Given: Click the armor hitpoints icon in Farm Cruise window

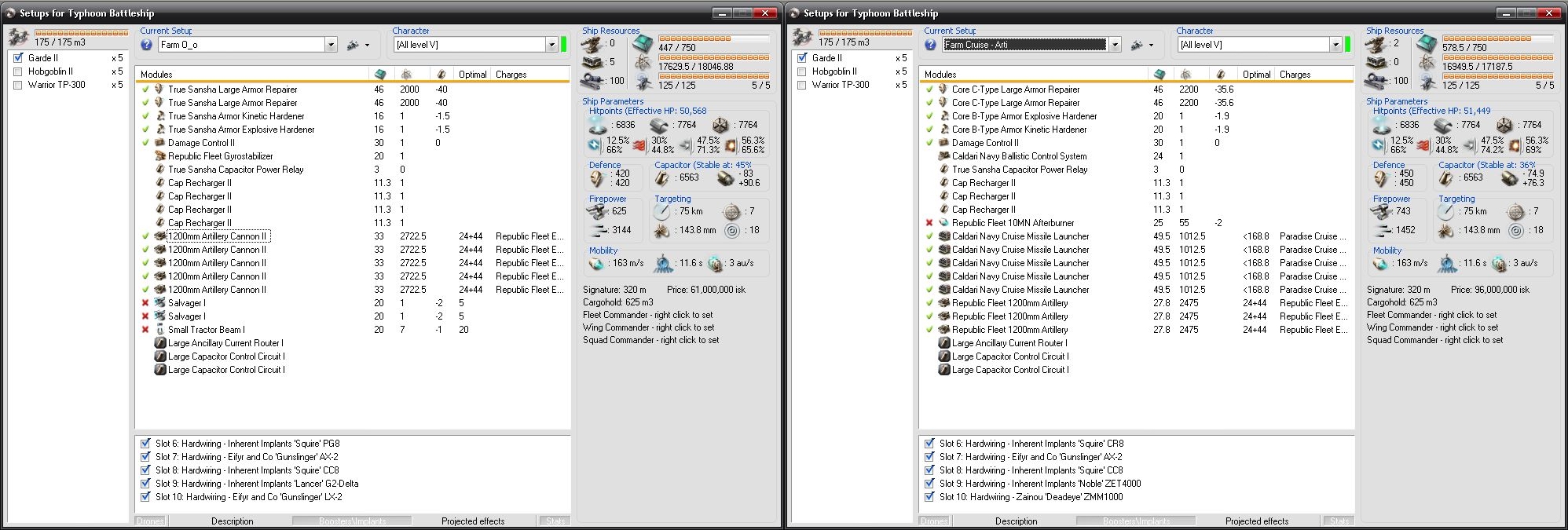Looking at the screenshot, I should click(1444, 125).
